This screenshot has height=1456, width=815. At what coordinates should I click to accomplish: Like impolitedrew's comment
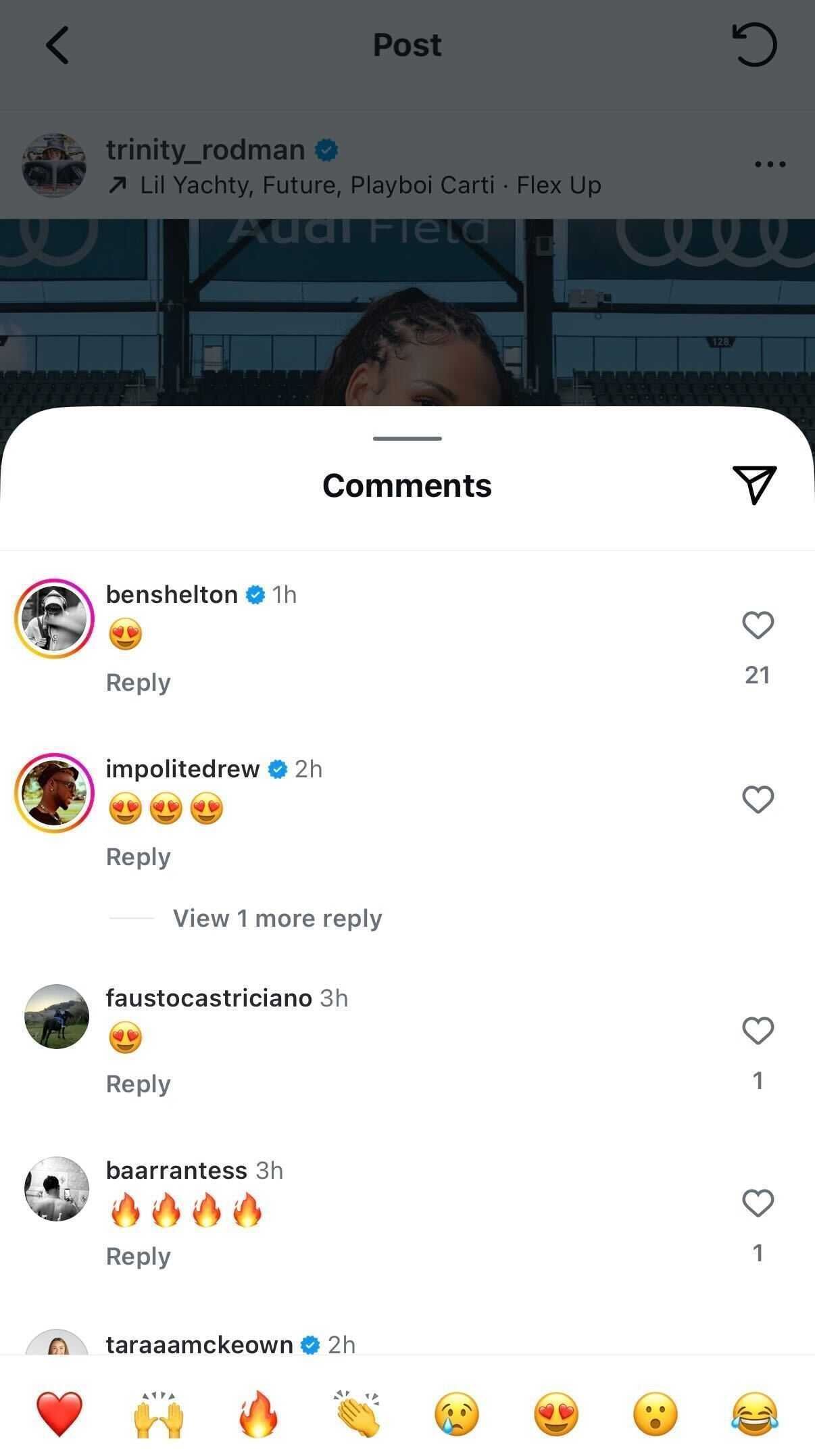tap(758, 800)
